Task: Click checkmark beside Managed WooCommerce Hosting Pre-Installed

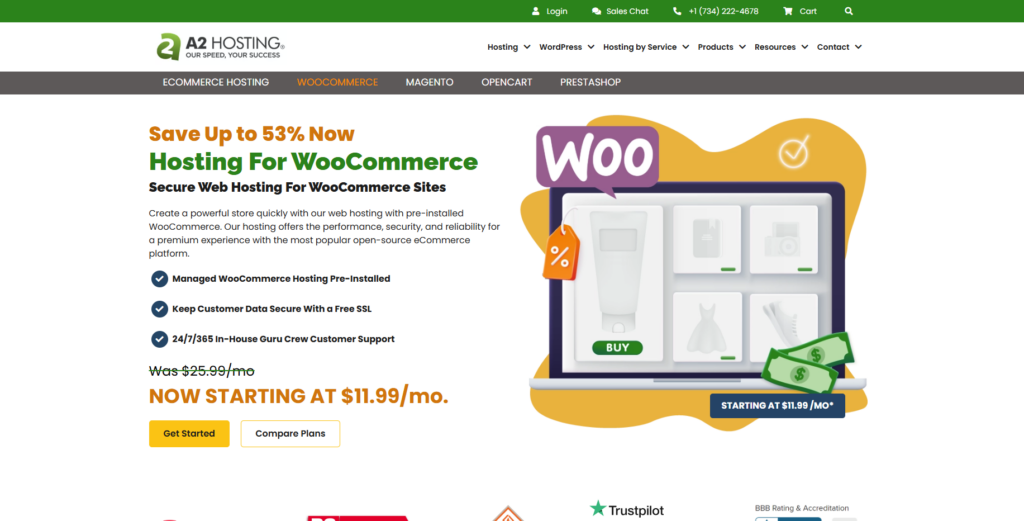Action: click(159, 279)
